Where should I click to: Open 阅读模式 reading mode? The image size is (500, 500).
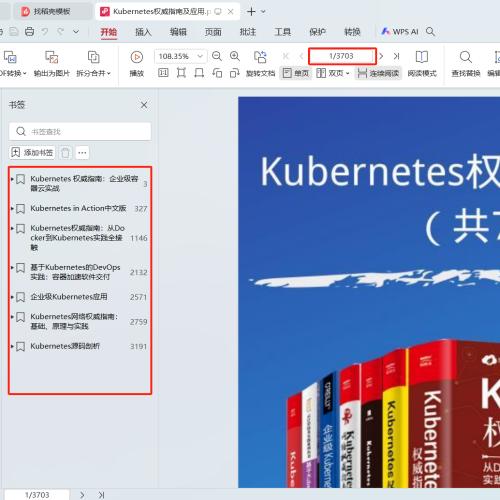422,63
